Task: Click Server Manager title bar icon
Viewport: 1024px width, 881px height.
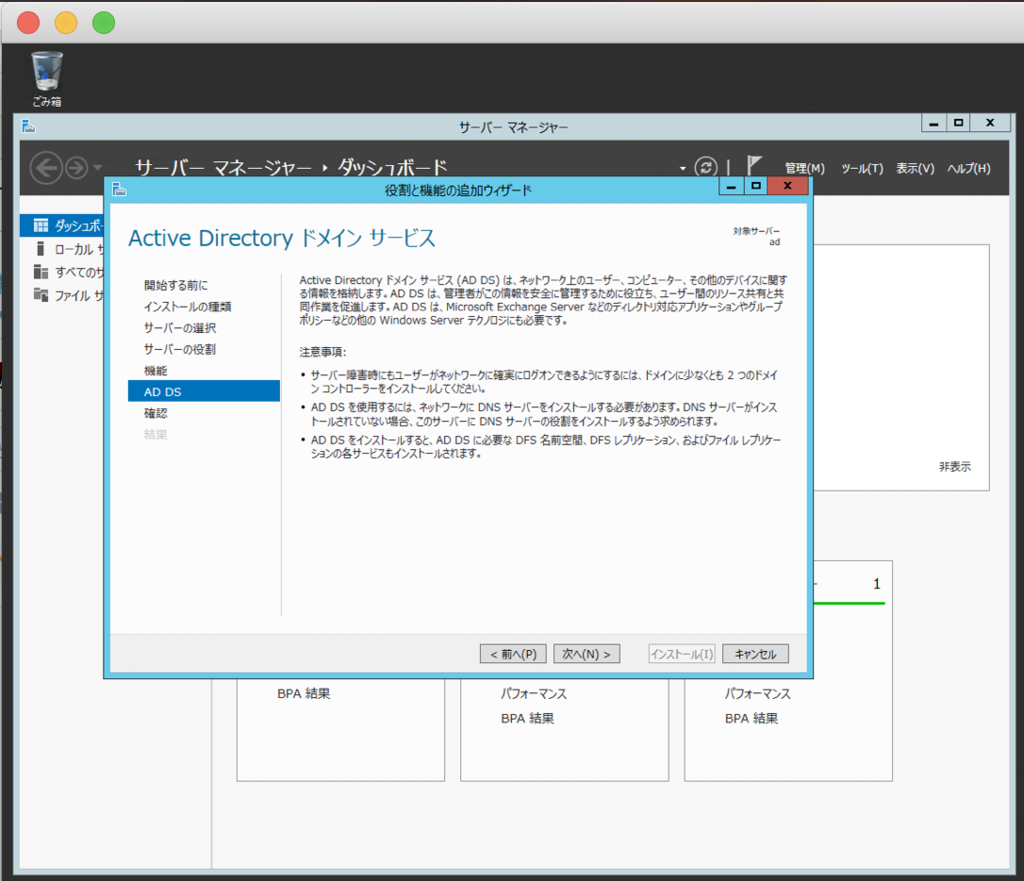Action: pos(28,126)
